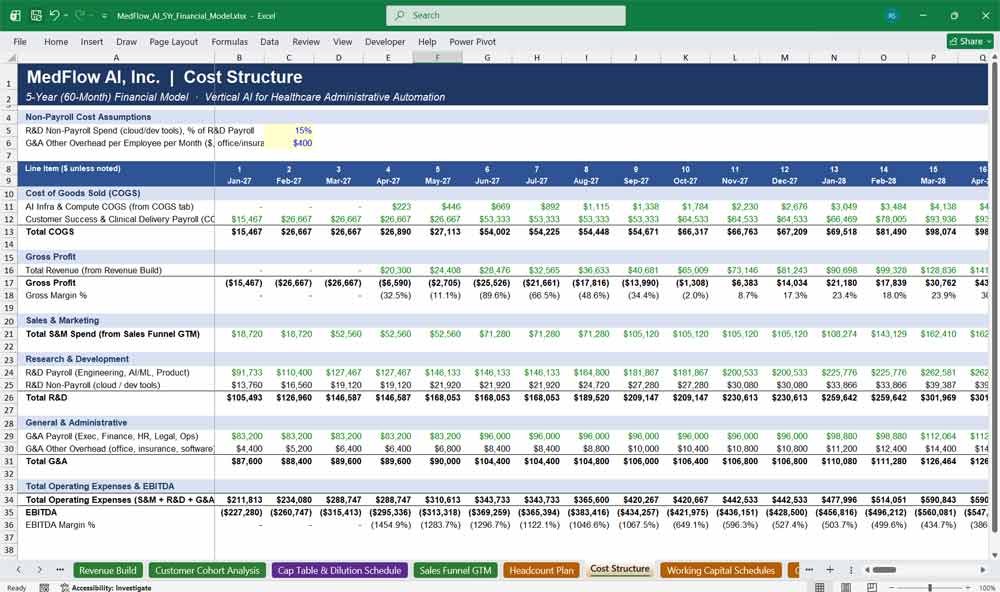Select the Cost Structure sheet tab

[620, 569]
